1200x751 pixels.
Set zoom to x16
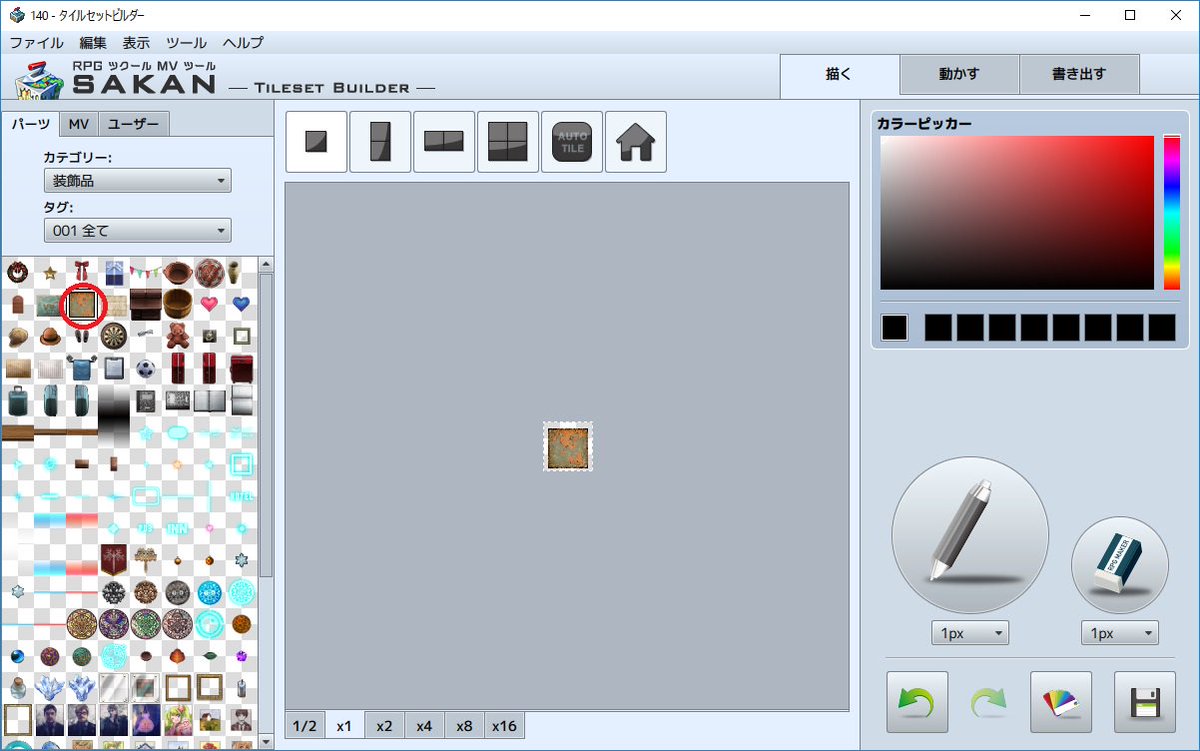point(505,726)
